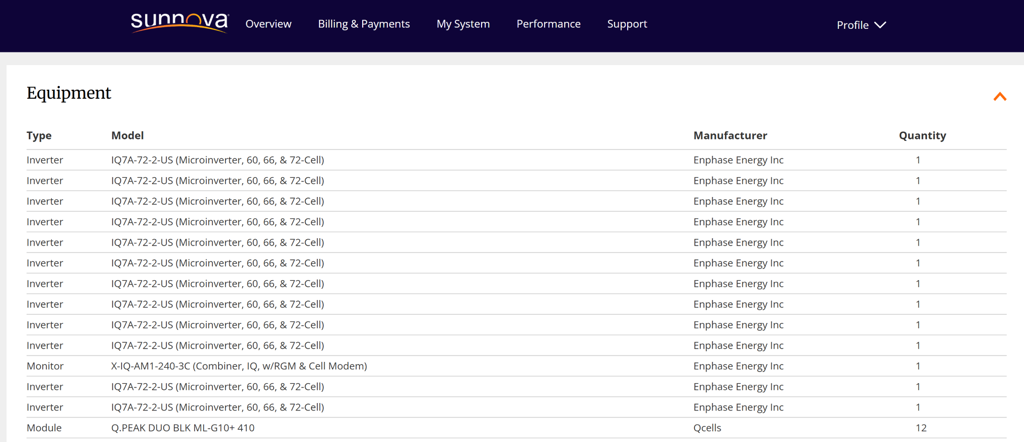Click the Sunnova logo

pyautogui.click(x=179, y=23)
